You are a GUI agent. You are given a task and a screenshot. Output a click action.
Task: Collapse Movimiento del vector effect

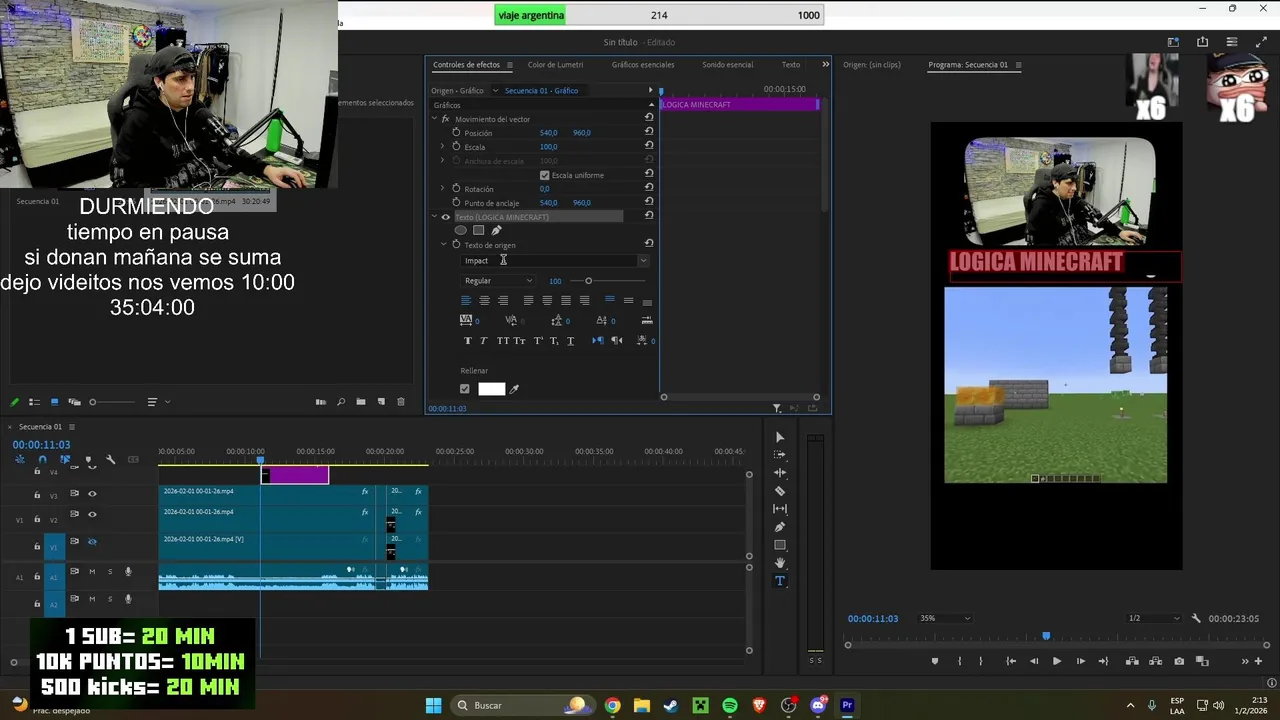point(434,119)
